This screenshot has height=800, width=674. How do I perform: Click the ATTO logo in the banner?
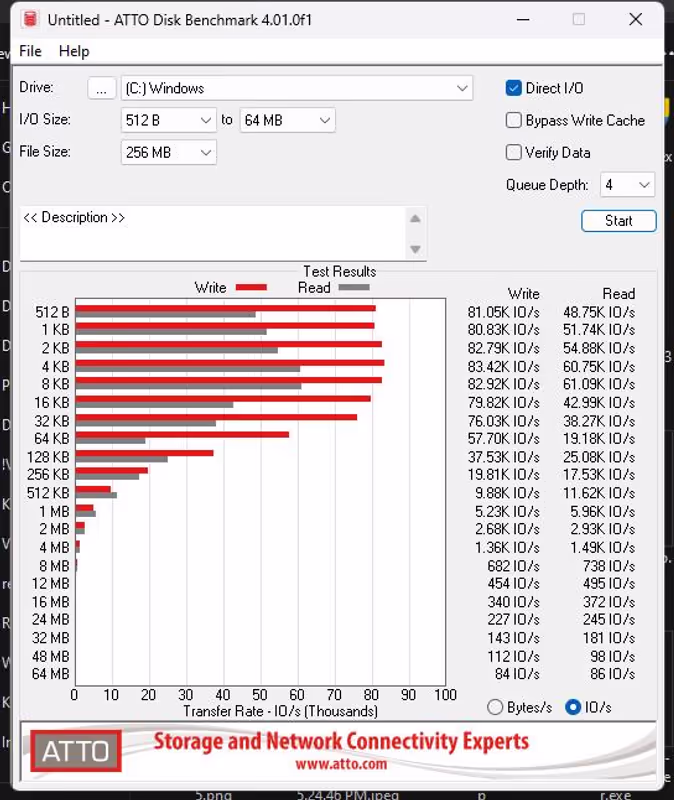click(76, 751)
